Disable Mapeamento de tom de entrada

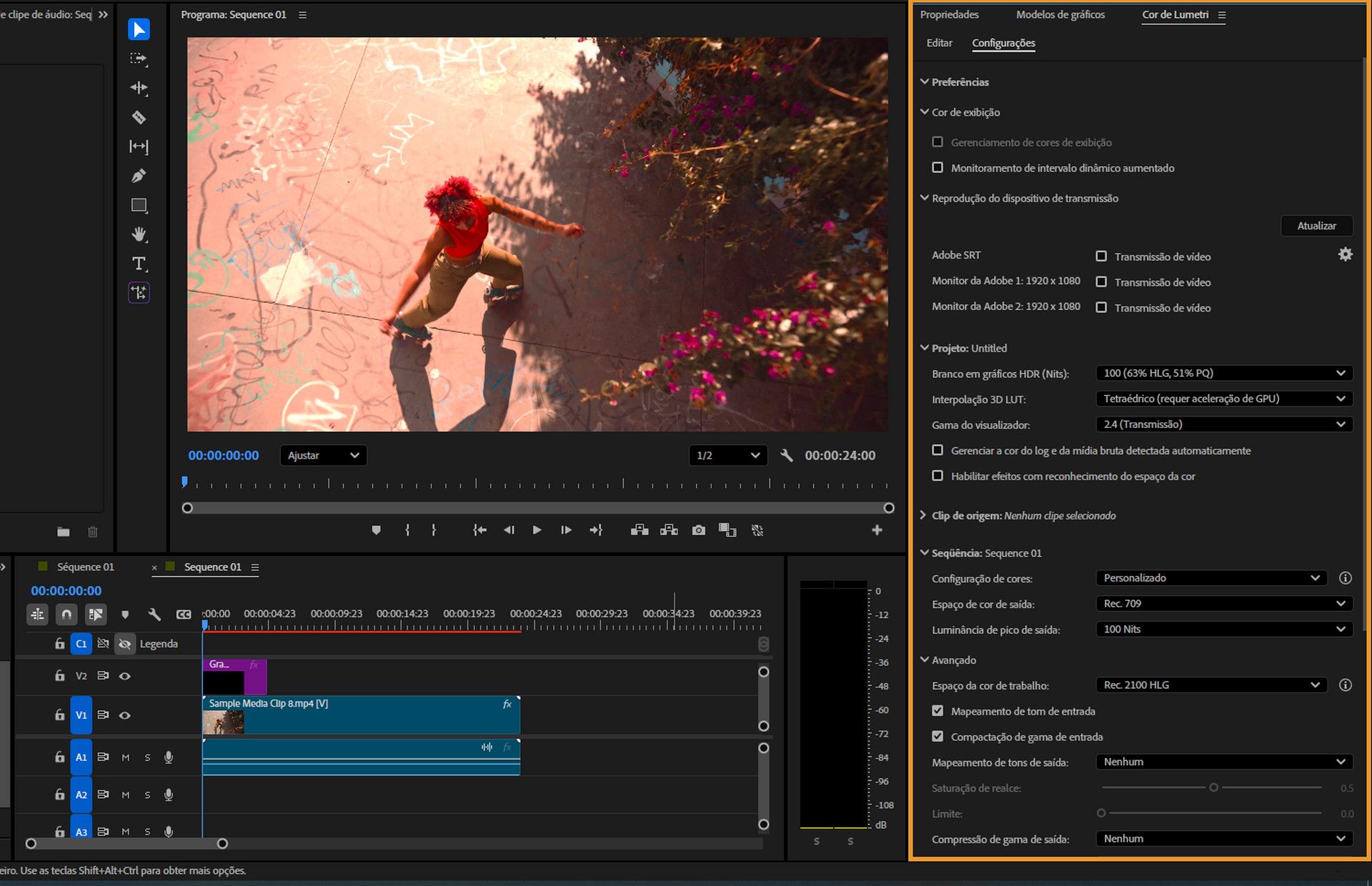(x=938, y=710)
